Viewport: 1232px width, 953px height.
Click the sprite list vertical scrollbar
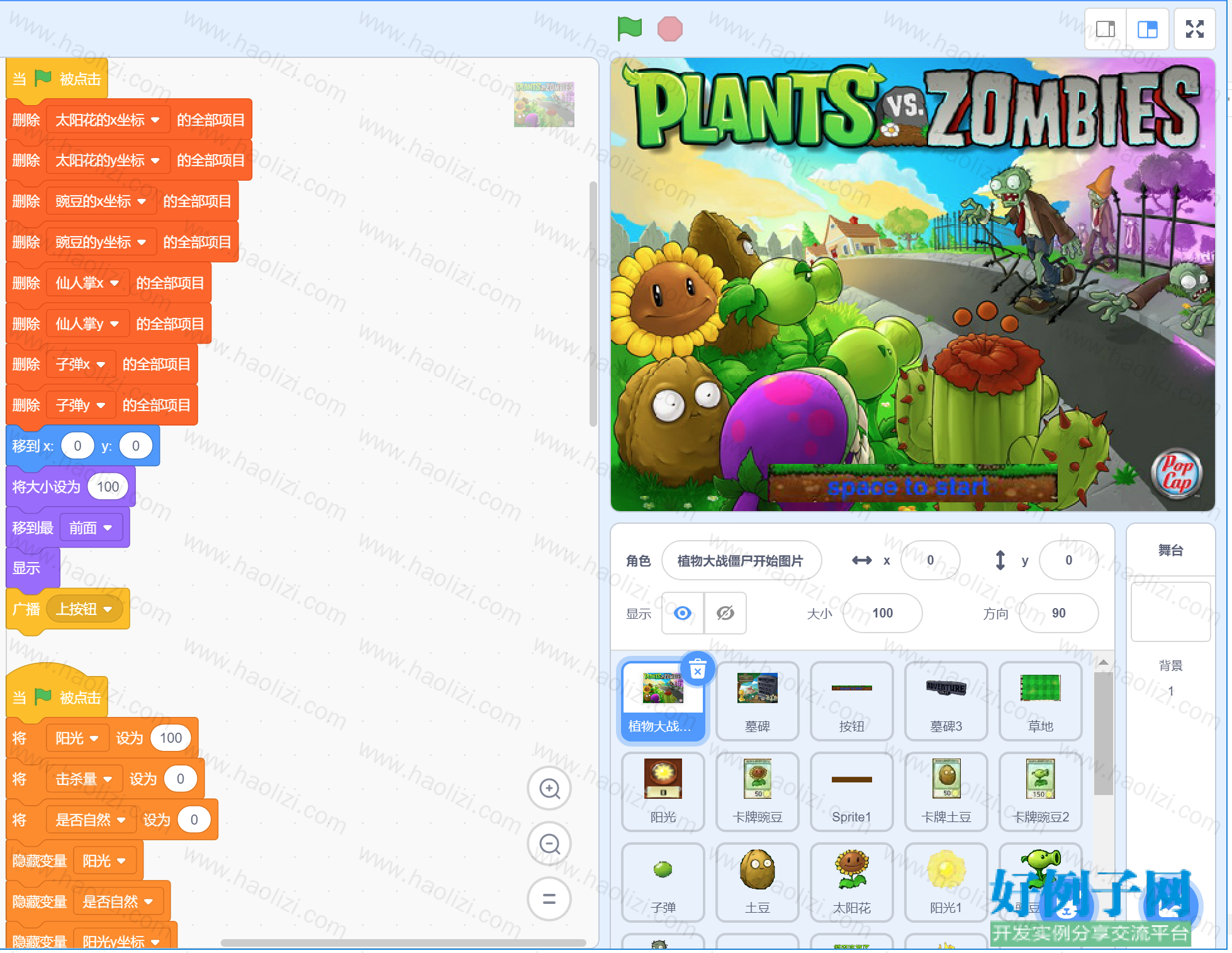pyautogui.click(x=1103, y=733)
